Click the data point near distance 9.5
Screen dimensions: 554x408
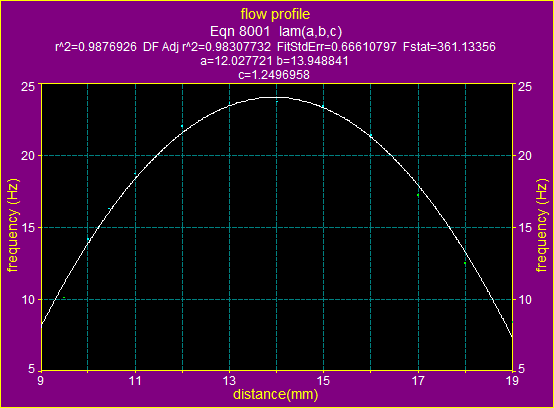tap(64, 298)
